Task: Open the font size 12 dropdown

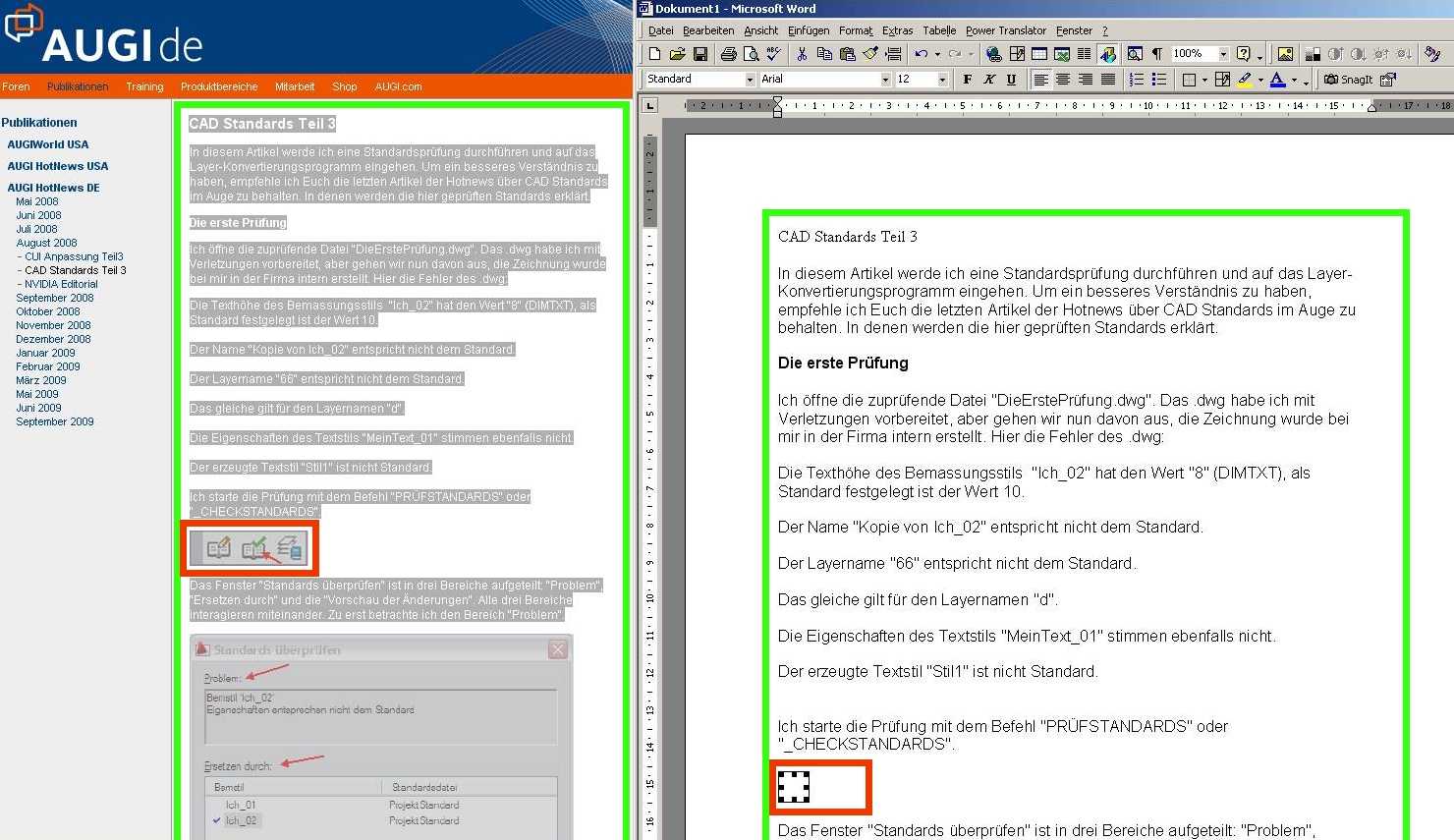Action: coord(943,80)
